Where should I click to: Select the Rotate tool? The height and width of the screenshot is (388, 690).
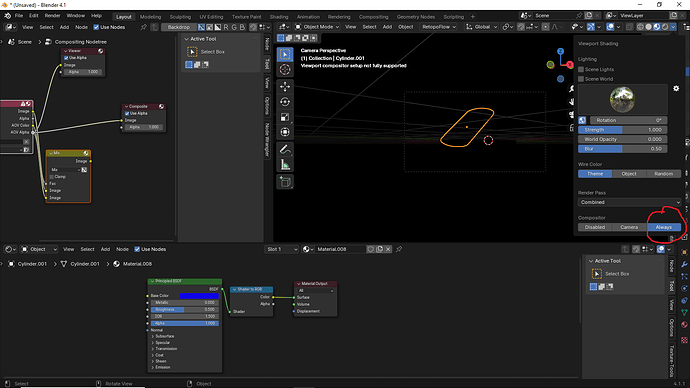point(285,102)
